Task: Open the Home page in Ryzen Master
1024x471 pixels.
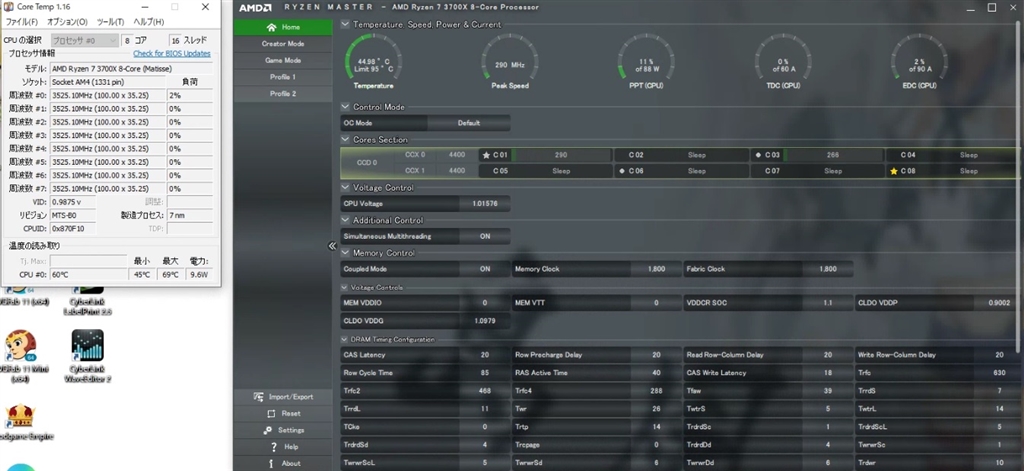Action: pos(283,27)
